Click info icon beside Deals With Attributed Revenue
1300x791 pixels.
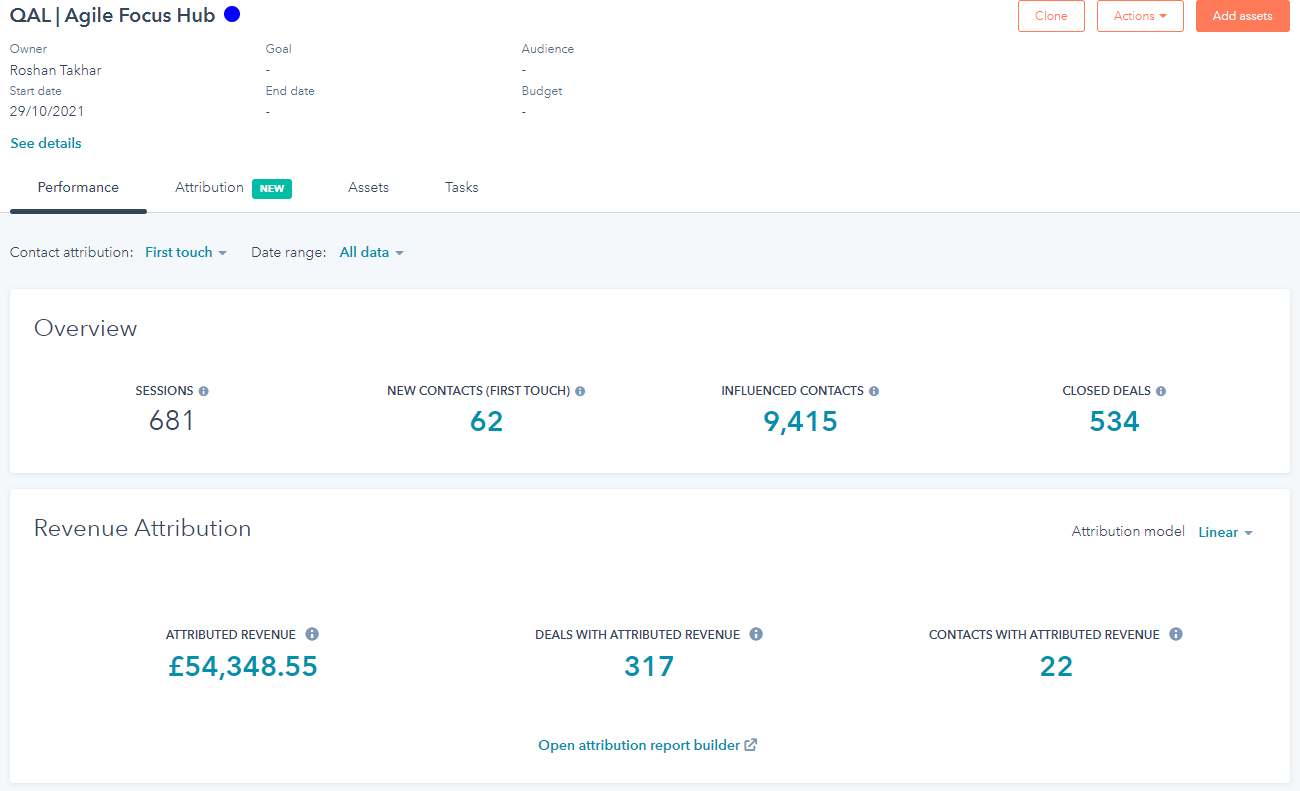pos(756,634)
